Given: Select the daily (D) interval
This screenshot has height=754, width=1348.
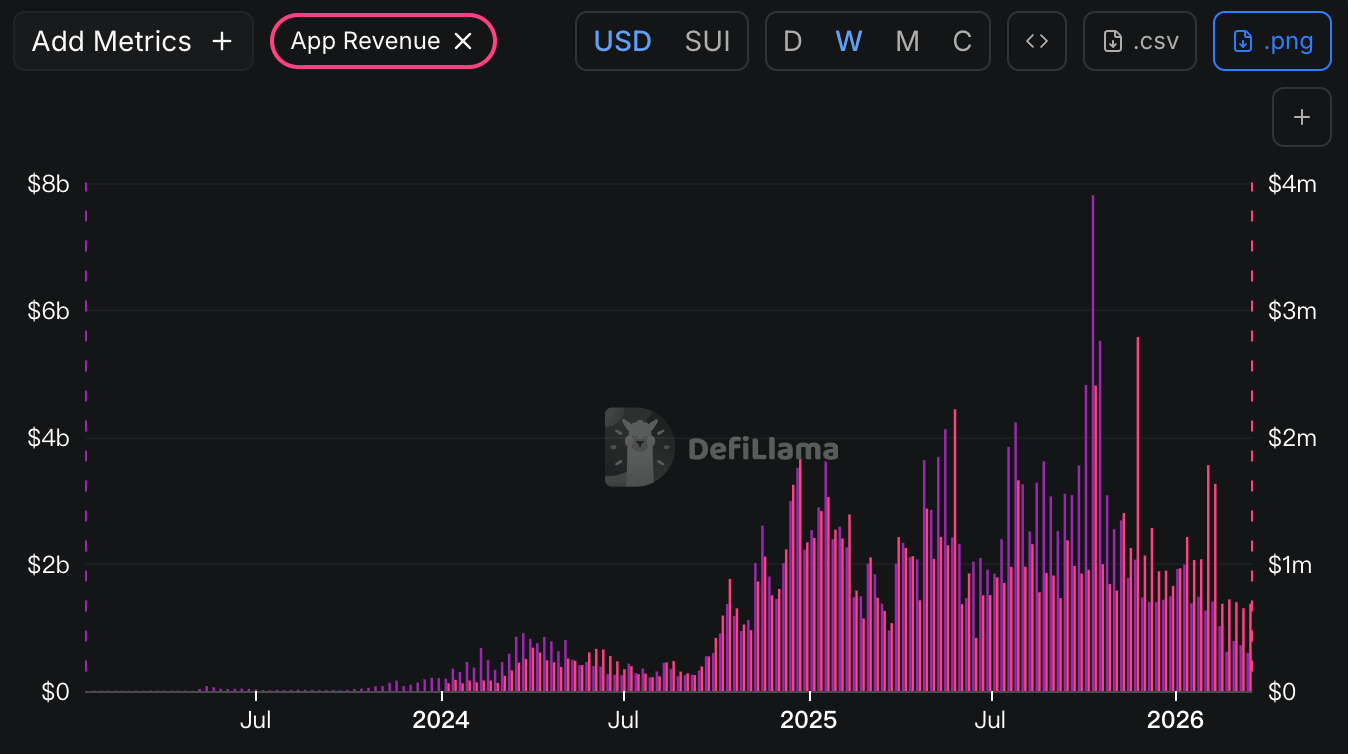Looking at the screenshot, I should coord(792,41).
